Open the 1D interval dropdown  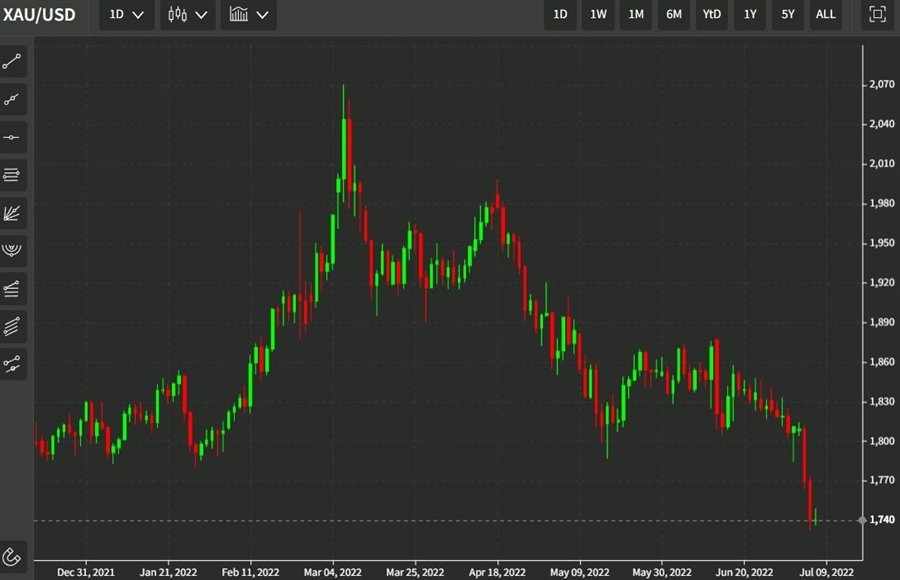coord(126,14)
